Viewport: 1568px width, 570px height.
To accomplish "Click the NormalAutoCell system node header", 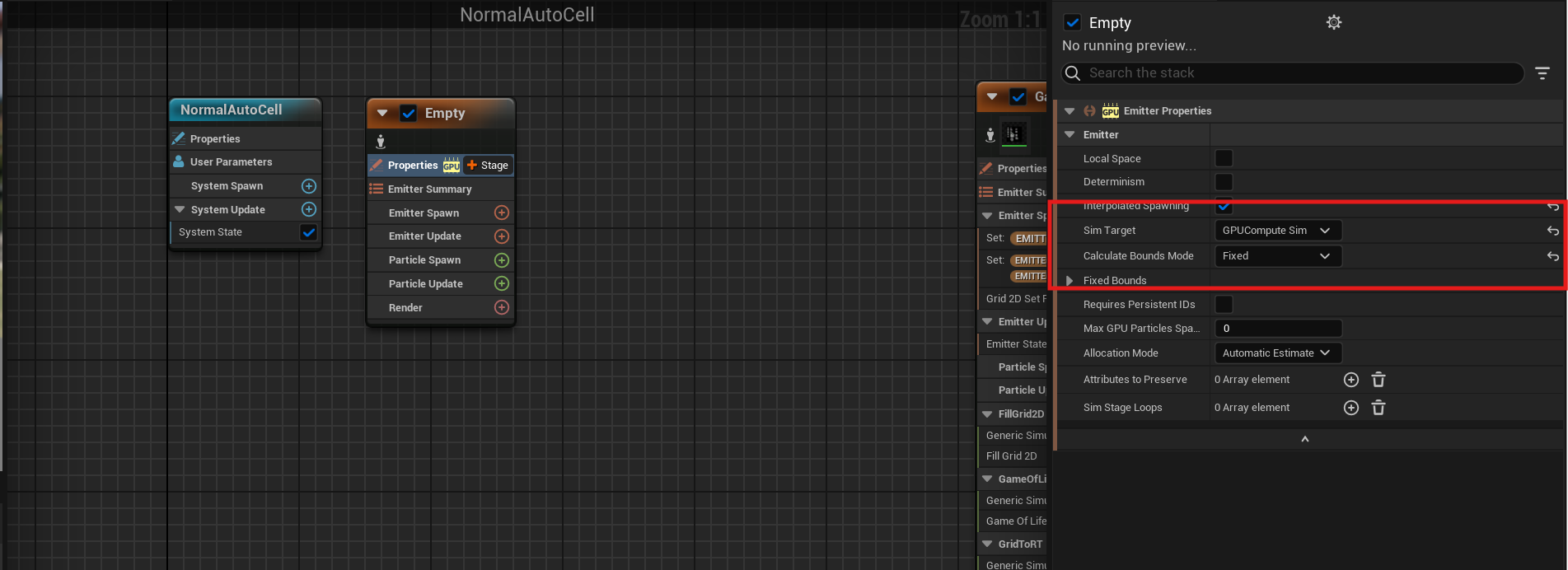I will click(x=246, y=110).
